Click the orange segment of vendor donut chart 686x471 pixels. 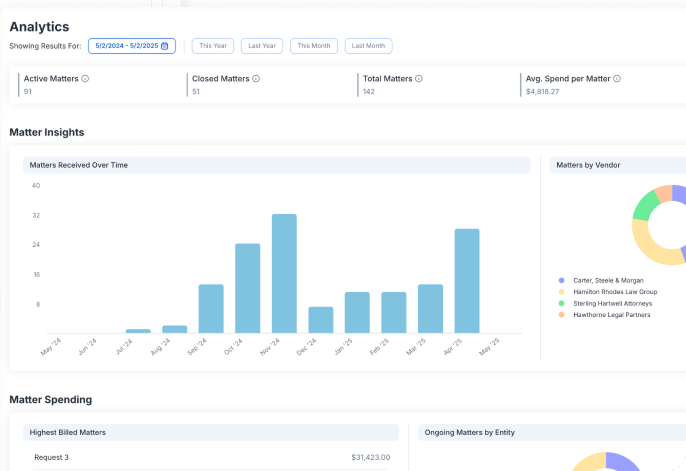[664, 194]
